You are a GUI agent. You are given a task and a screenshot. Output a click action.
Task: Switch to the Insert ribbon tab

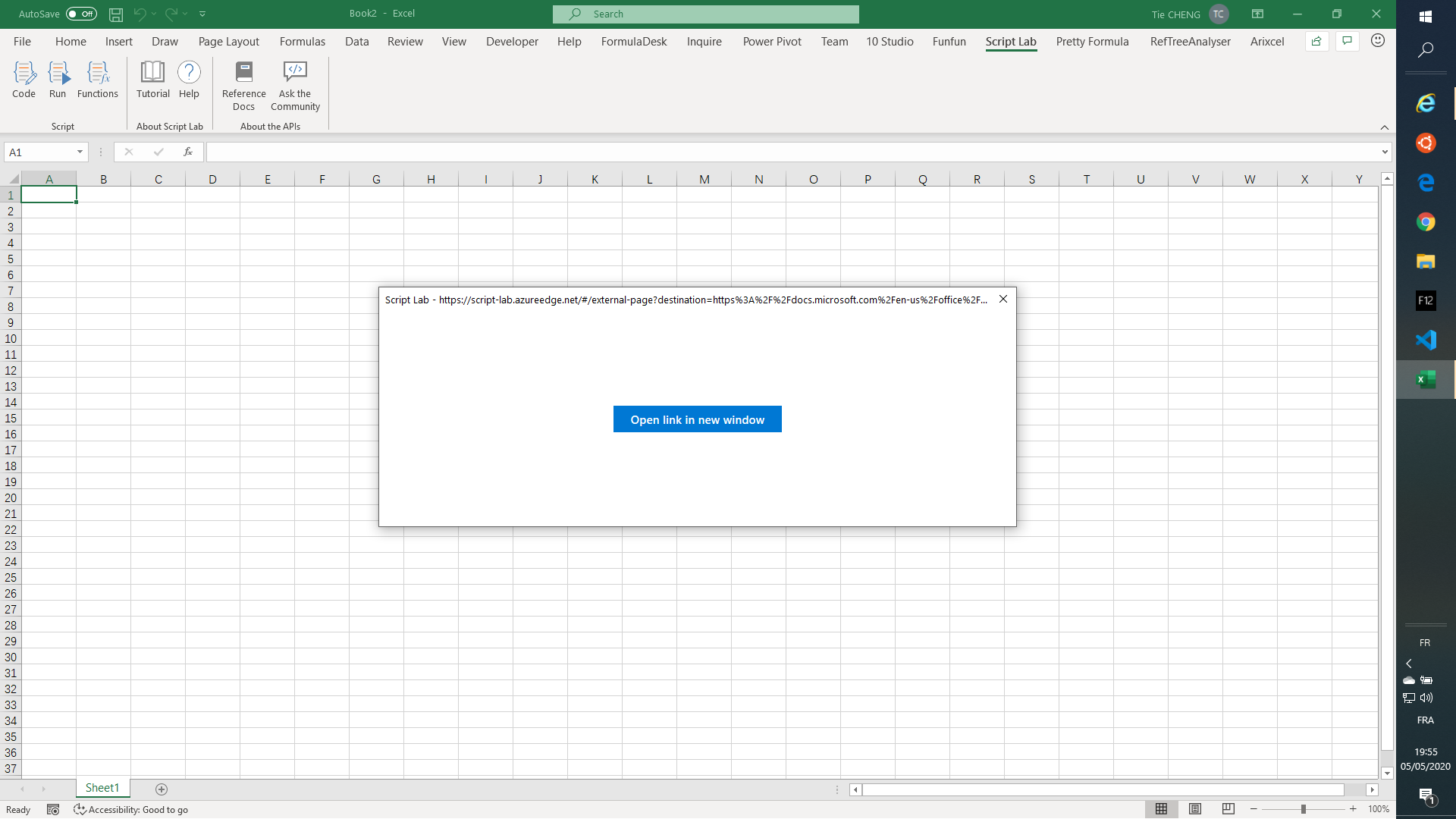tap(119, 42)
